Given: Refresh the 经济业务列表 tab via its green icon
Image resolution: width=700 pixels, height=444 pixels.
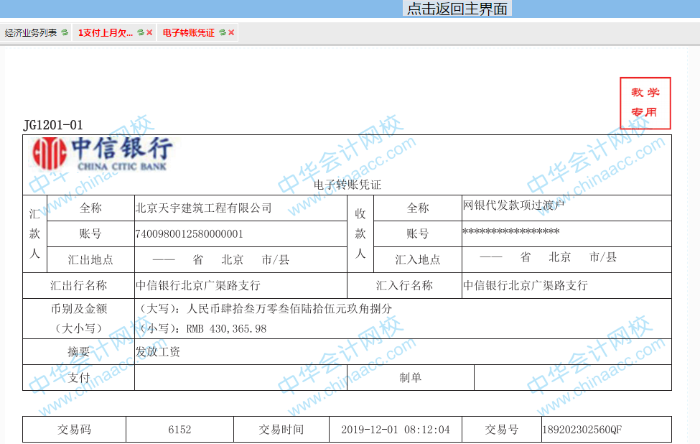Looking at the screenshot, I should [65, 33].
